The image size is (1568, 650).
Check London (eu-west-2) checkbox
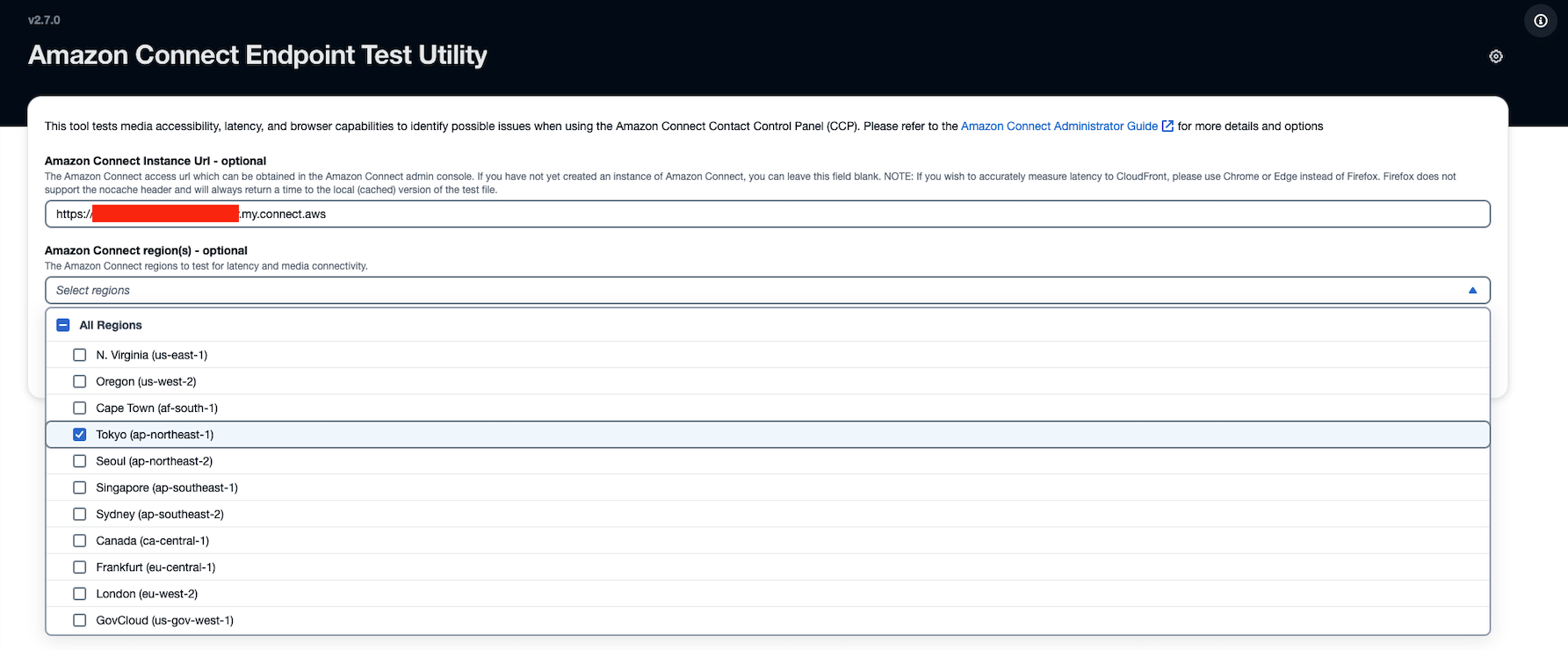(80, 594)
